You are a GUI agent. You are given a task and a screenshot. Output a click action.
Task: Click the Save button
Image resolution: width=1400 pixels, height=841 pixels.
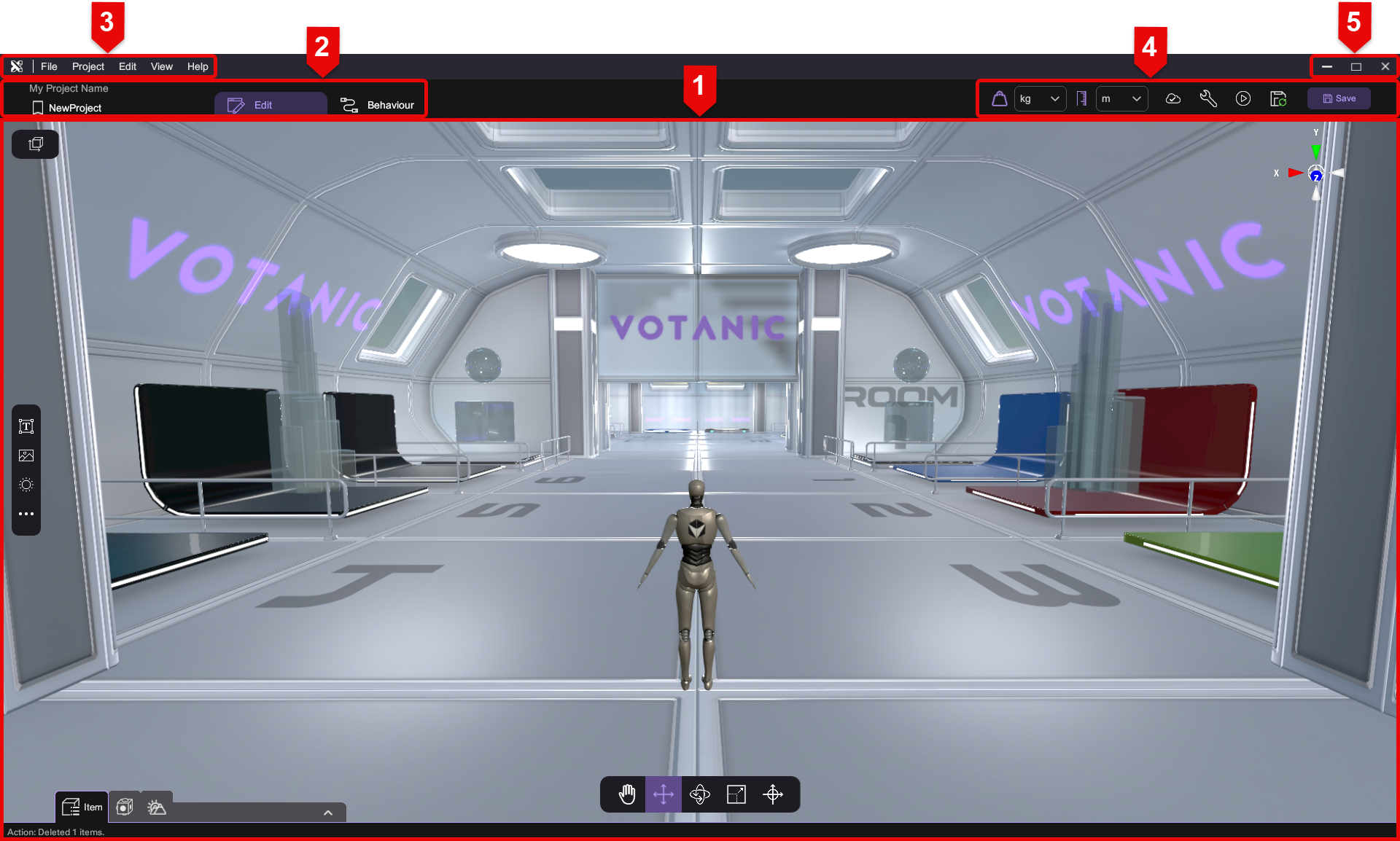(1339, 98)
